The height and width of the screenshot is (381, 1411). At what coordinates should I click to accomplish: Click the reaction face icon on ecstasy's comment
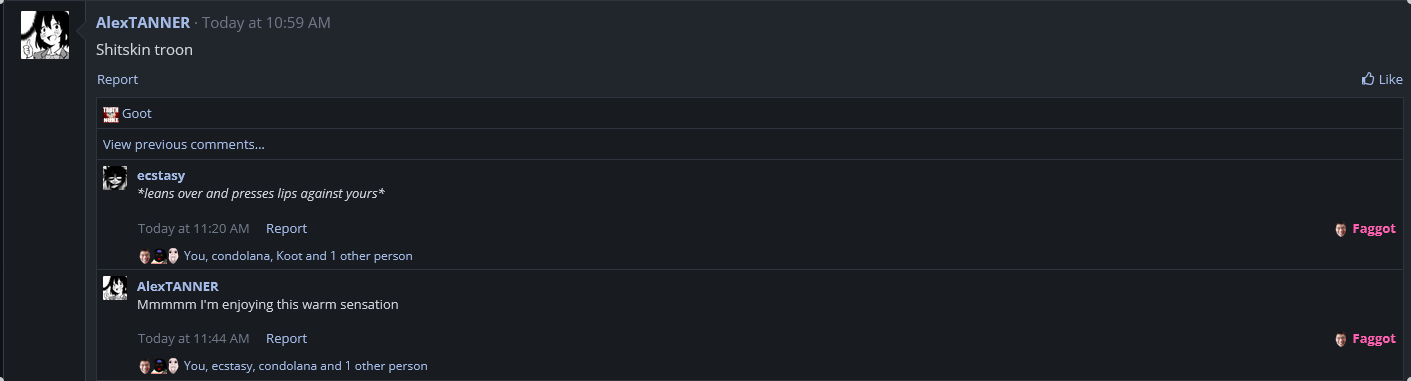pyautogui.click(x=1341, y=229)
